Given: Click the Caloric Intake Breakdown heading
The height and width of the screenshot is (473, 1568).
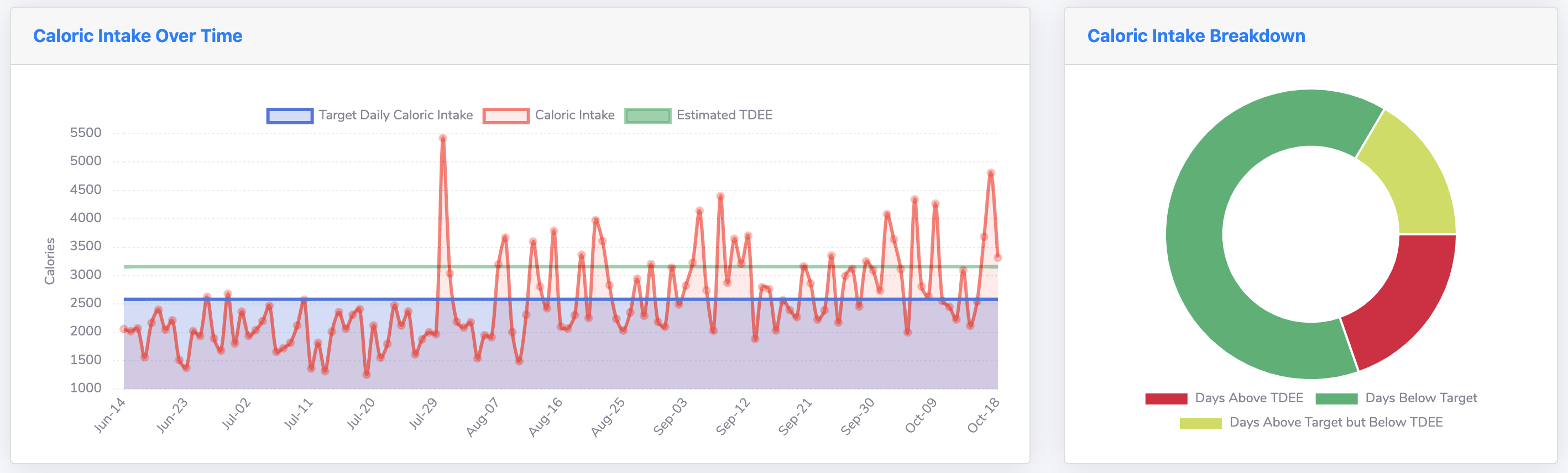Looking at the screenshot, I should pyautogui.click(x=1196, y=36).
